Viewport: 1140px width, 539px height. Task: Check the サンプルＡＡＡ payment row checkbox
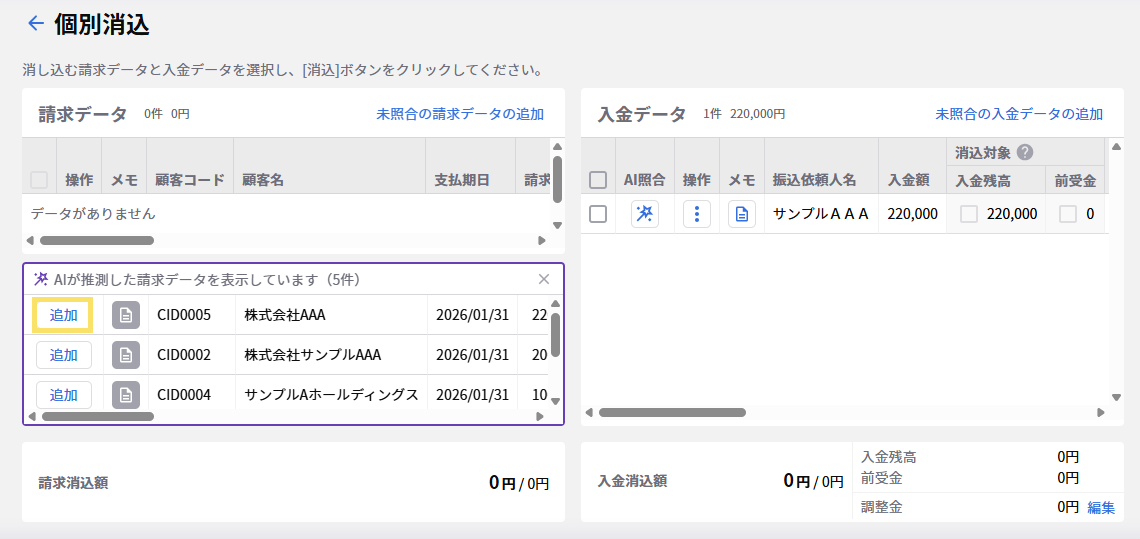[x=598, y=214]
